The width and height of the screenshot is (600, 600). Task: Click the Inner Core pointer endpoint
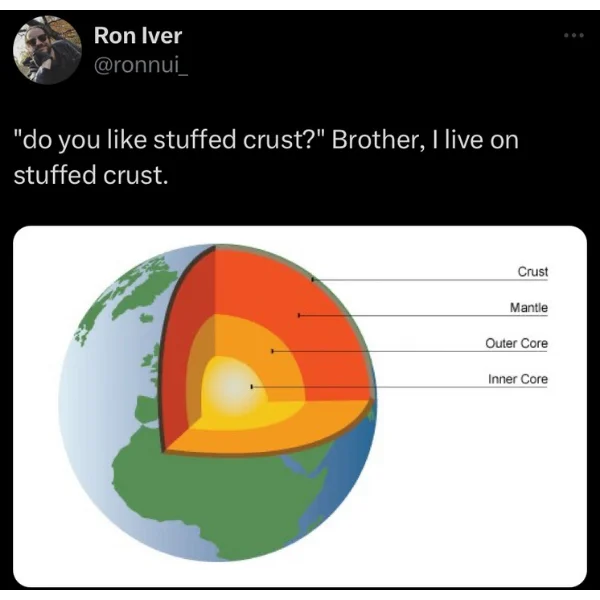click(251, 387)
